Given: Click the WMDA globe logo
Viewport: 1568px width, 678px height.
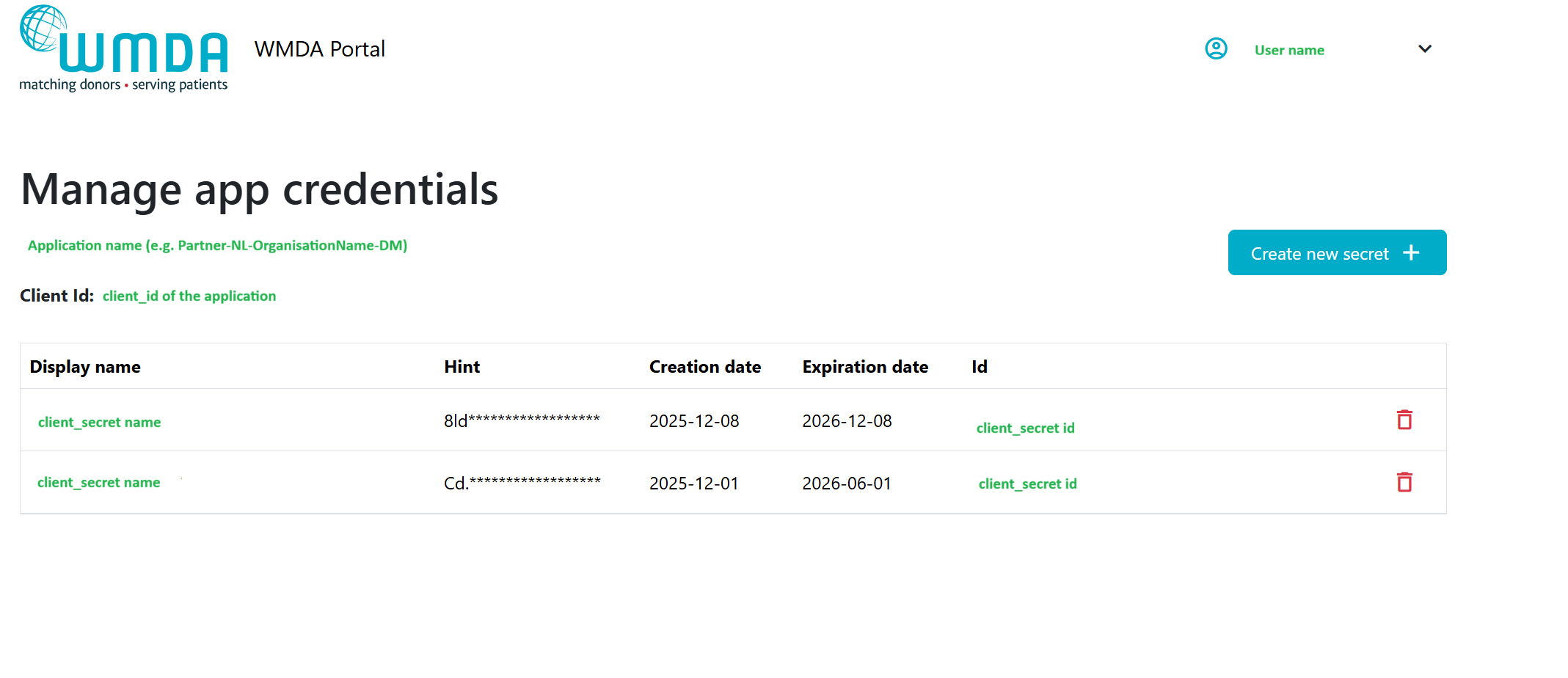Looking at the screenshot, I should point(123,49).
